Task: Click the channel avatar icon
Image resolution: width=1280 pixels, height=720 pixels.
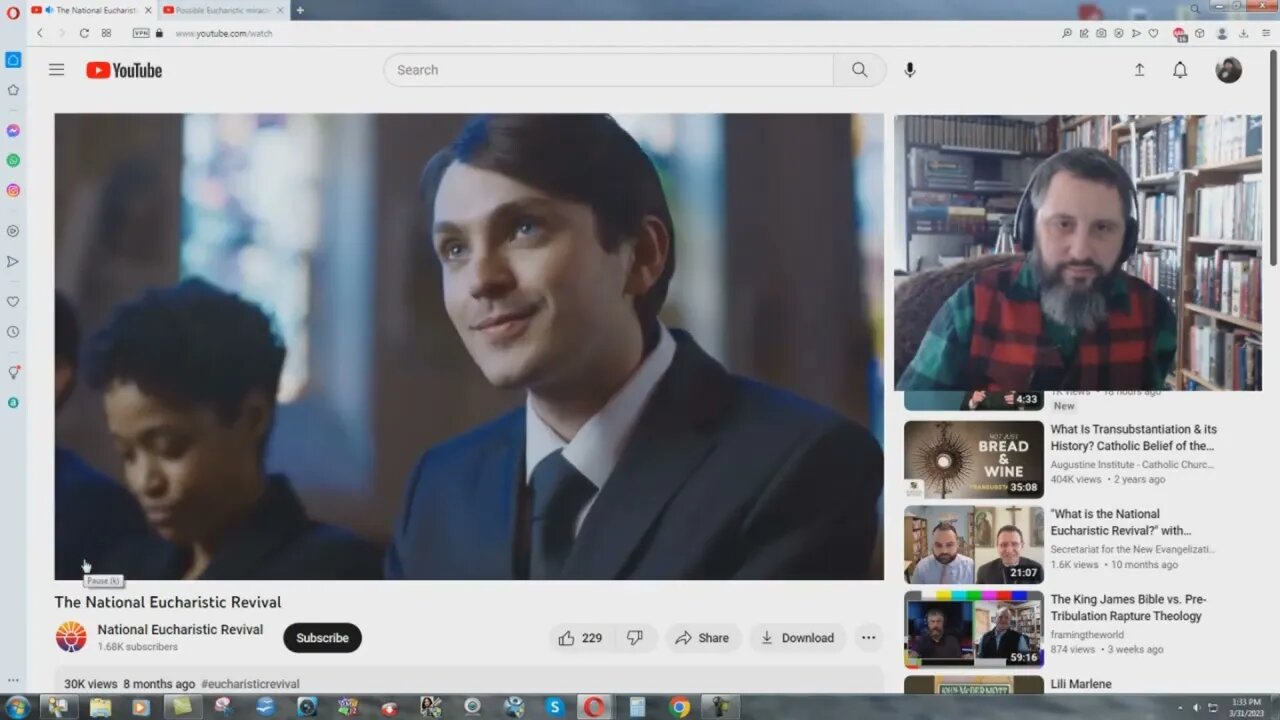Action: tap(71, 637)
